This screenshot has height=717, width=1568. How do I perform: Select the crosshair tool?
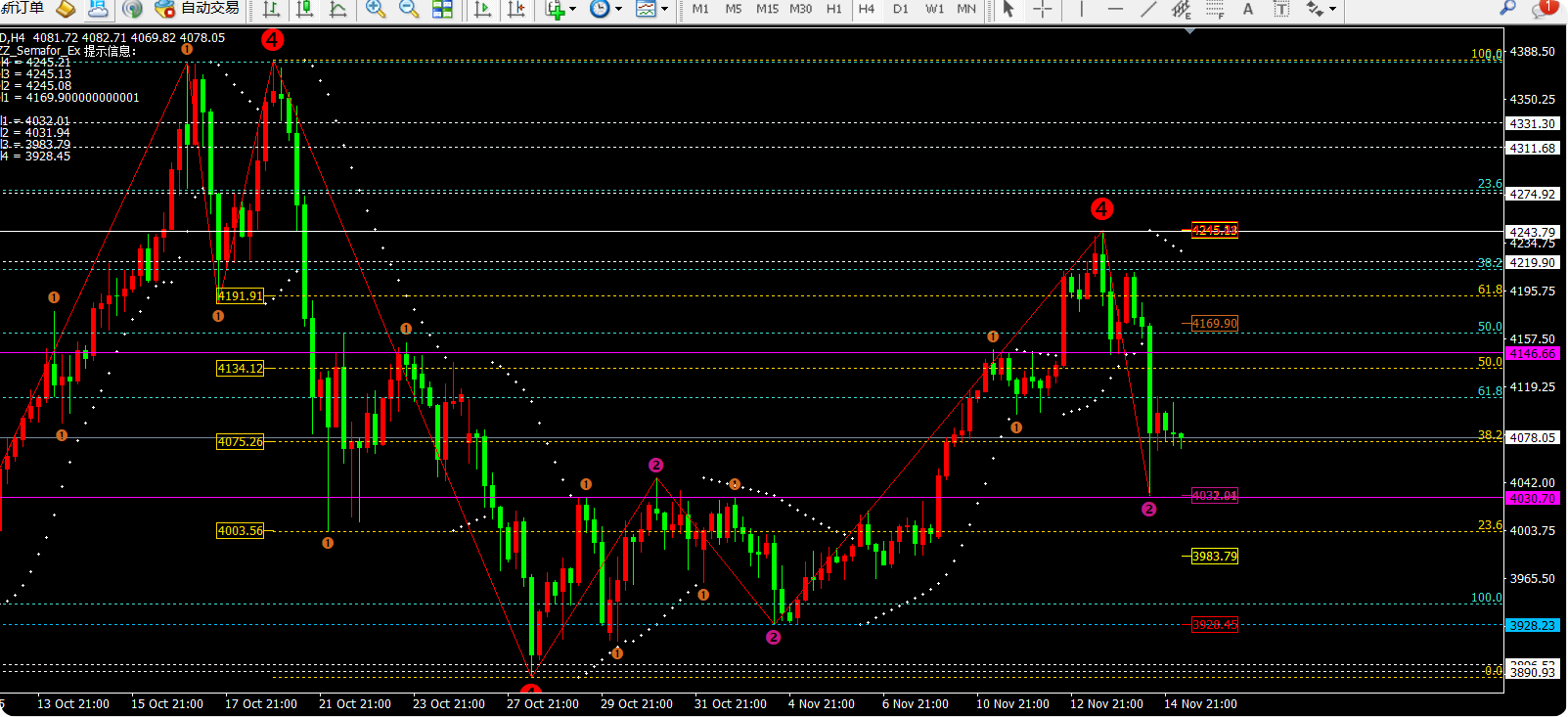[1043, 9]
